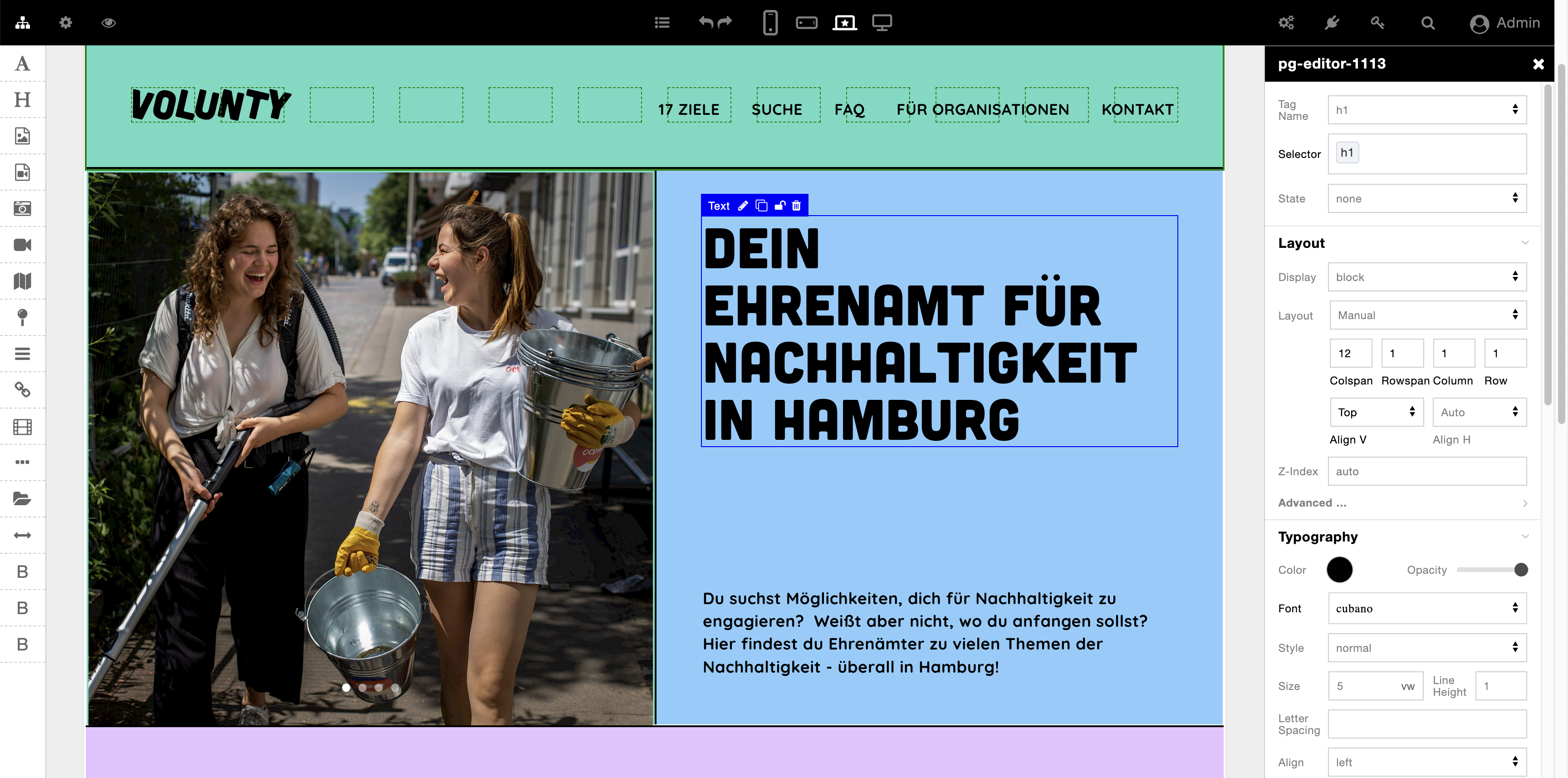Switch to starred laptop view
This screenshot has width=1568, height=778.
[x=845, y=23]
